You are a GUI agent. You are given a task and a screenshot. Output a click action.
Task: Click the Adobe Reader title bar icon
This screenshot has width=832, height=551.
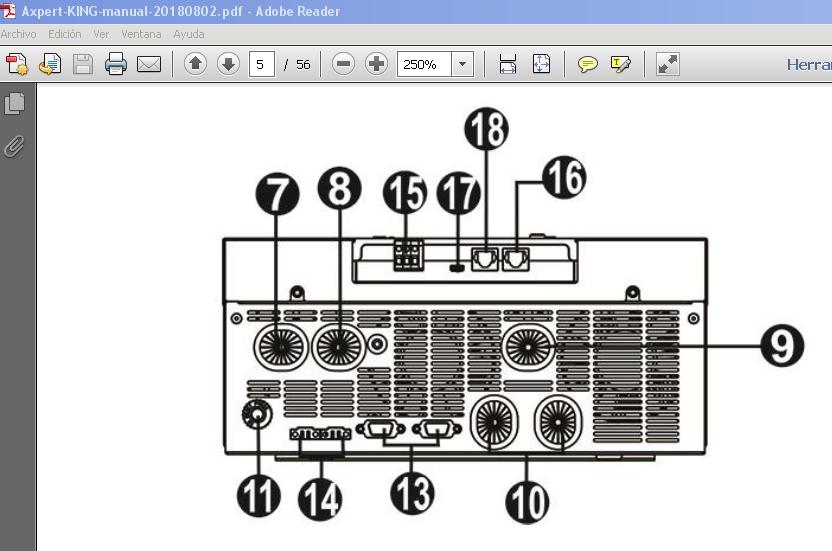point(8,11)
